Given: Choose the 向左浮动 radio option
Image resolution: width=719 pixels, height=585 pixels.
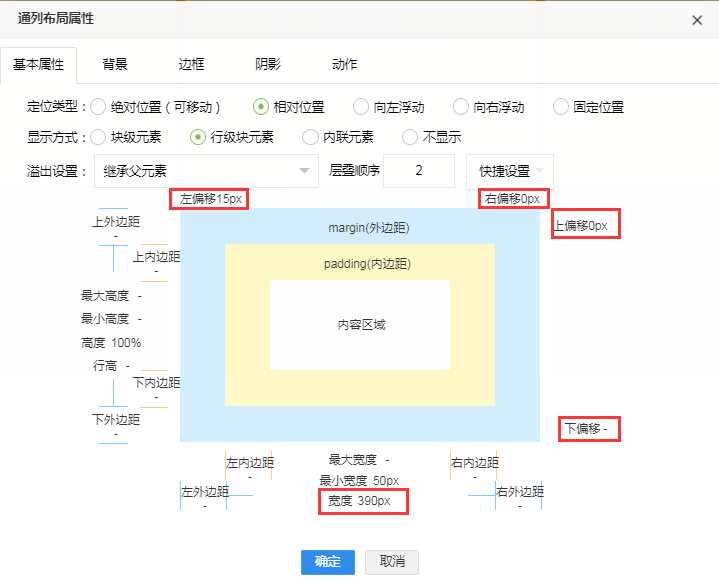Looking at the screenshot, I should pyautogui.click(x=361, y=107).
